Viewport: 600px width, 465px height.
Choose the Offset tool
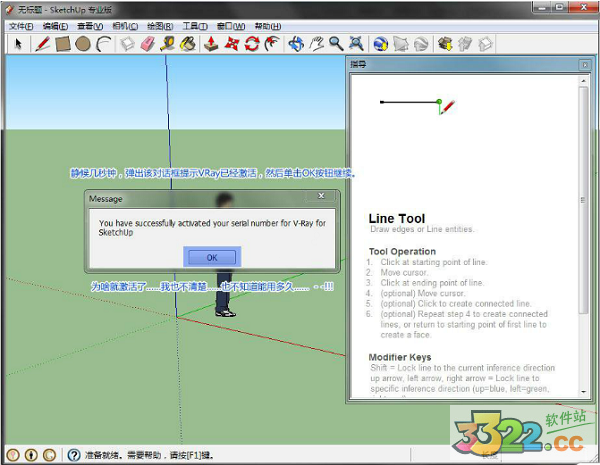[x=272, y=44]
